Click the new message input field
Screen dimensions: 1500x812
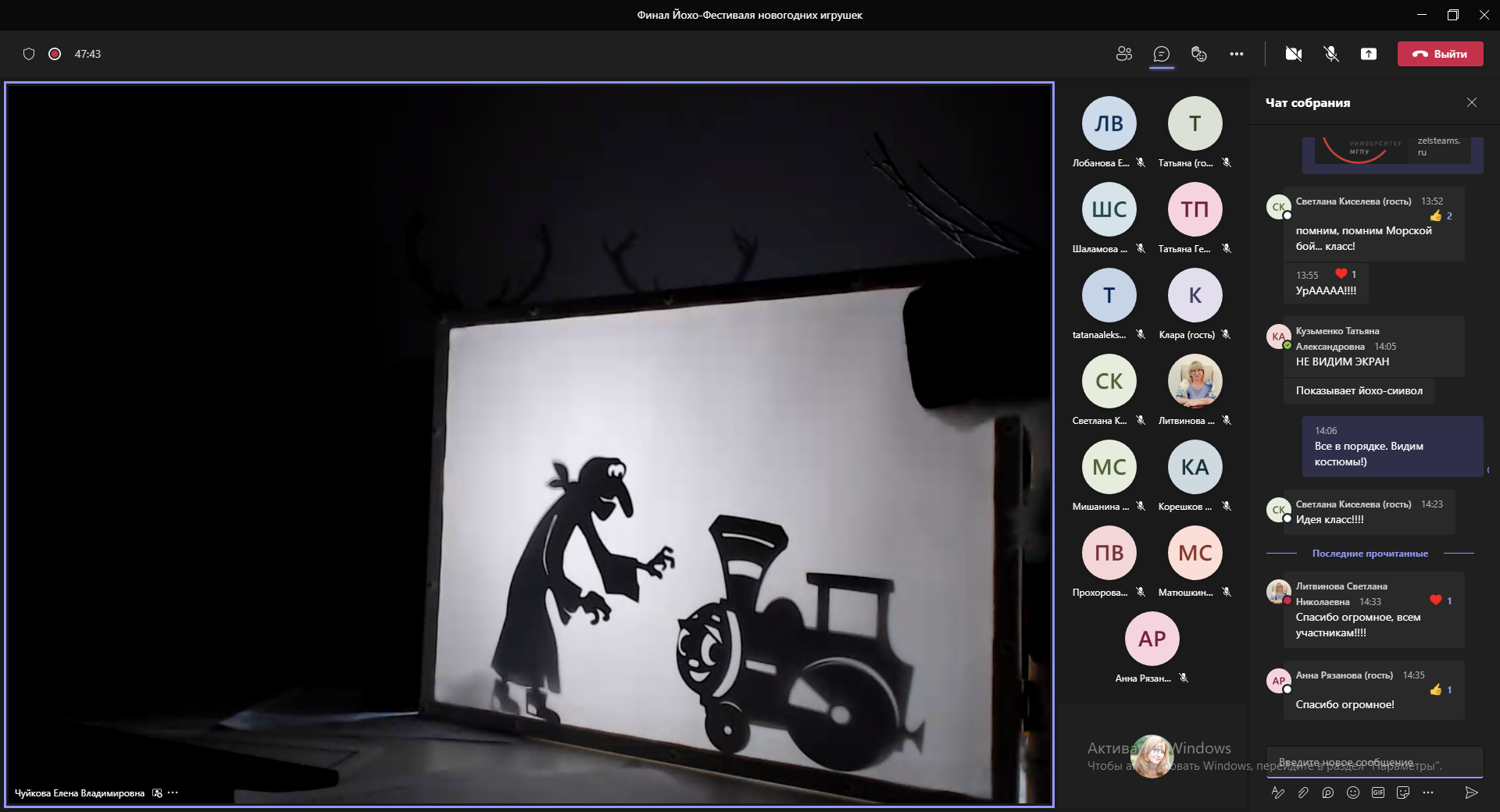(x=1373, y=762)
